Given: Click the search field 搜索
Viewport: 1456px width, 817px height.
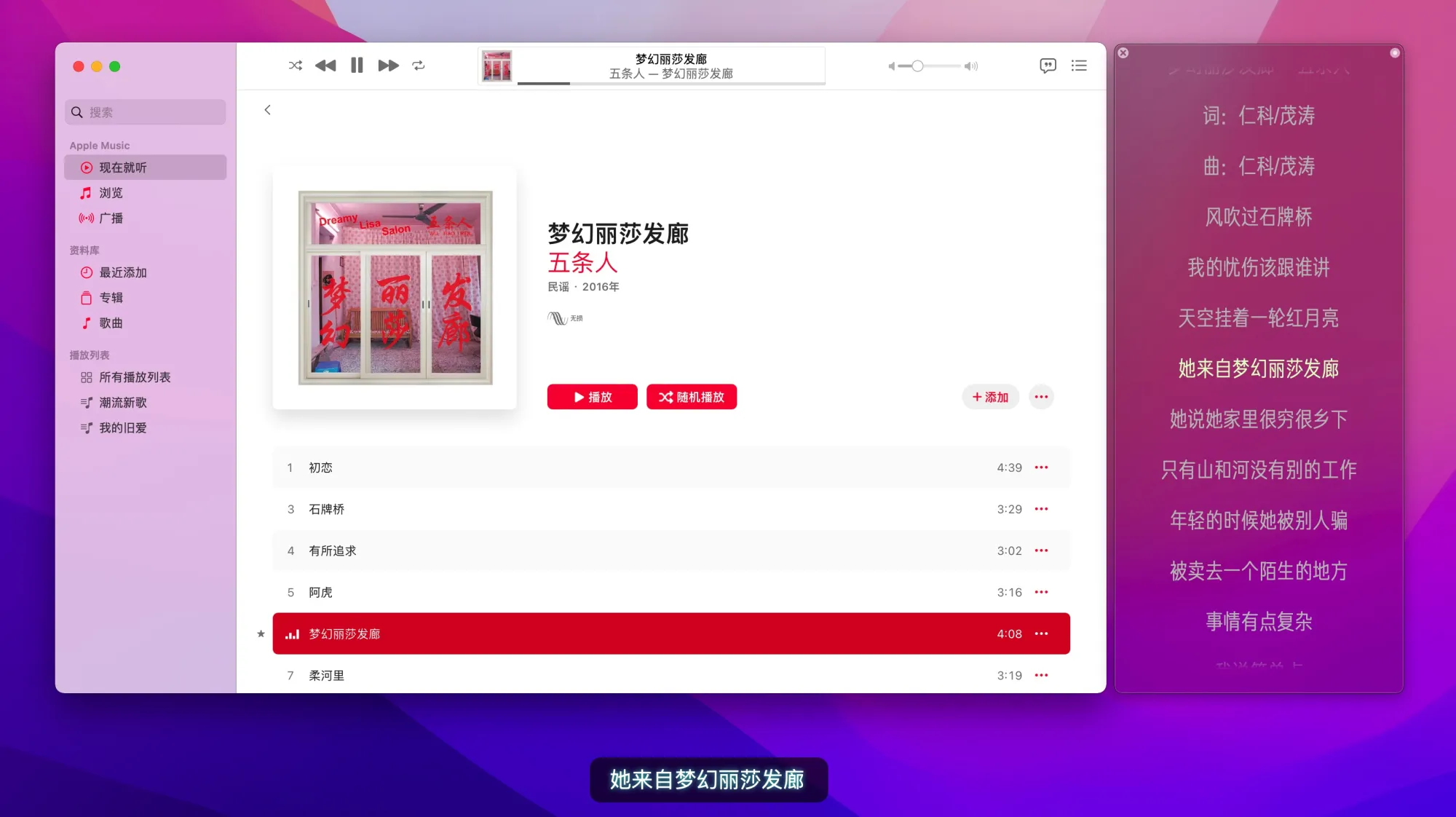Looking at the screenshot, I should 146,112.
